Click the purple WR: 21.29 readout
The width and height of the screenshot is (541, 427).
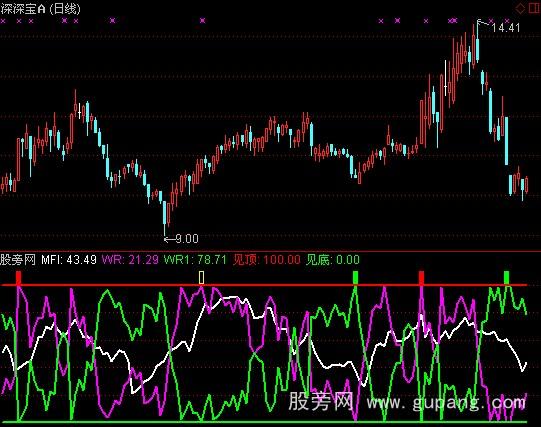tap(130, 259)
